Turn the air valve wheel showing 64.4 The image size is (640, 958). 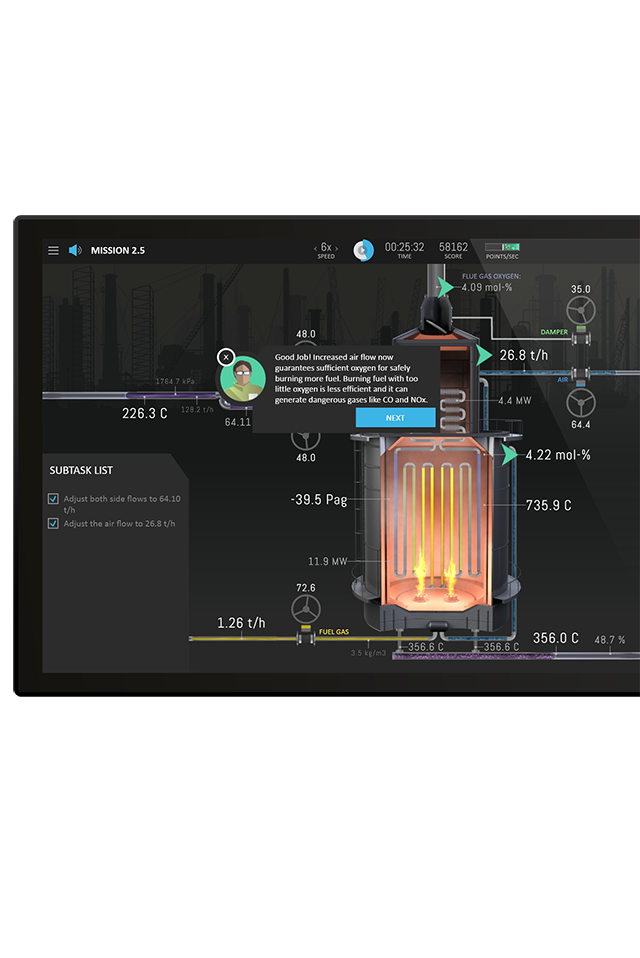point(580,401)
